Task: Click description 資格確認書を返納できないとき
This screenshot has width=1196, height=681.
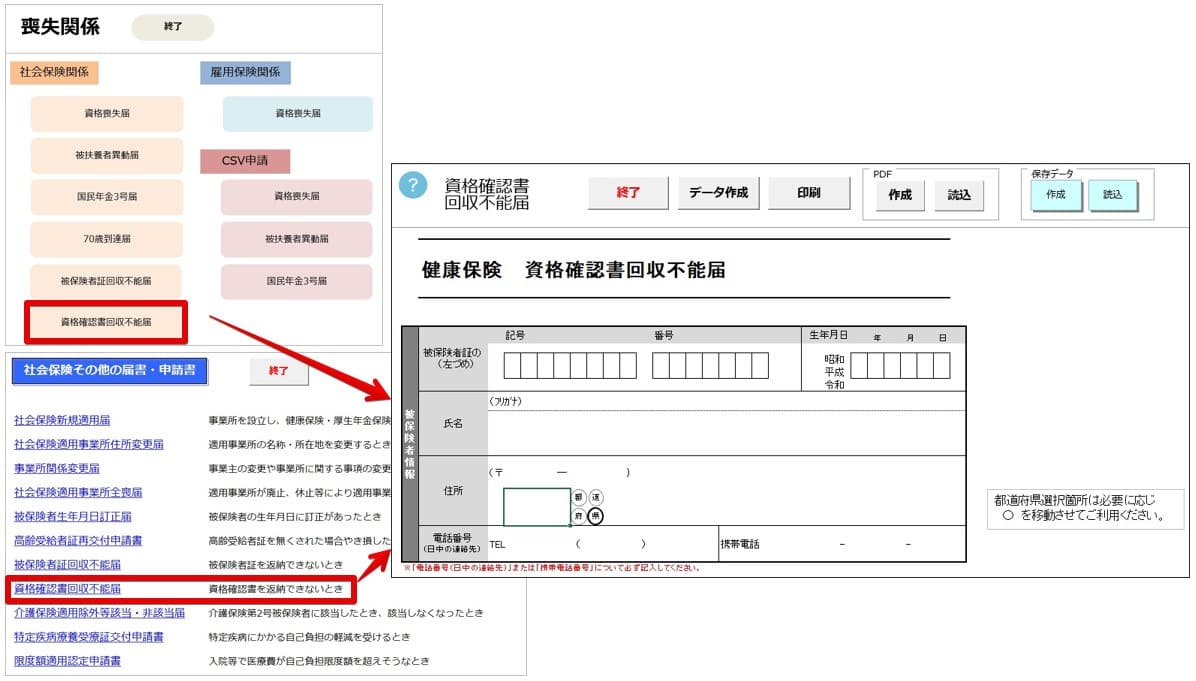Action: 276,589
